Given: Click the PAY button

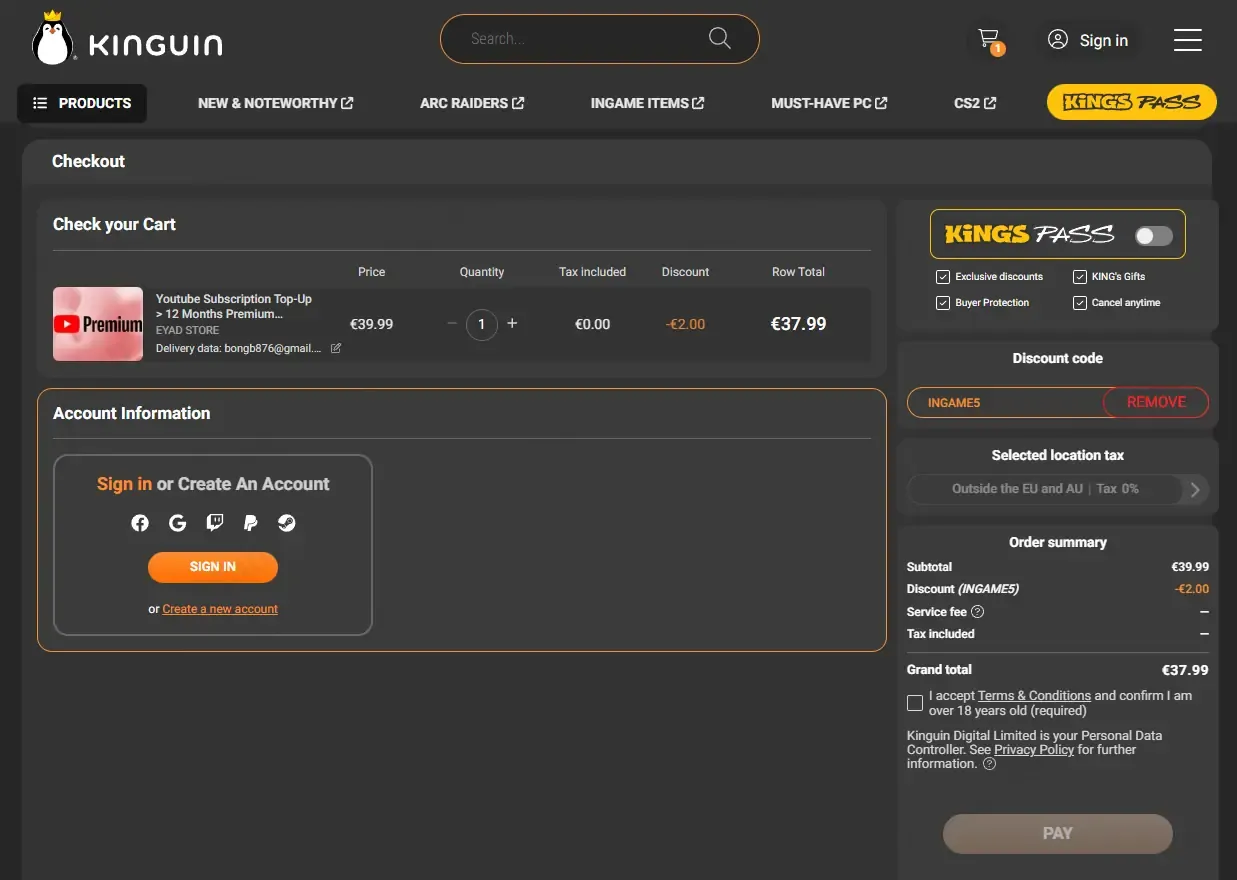Looking at the screenshot, I should point(1057,833).
